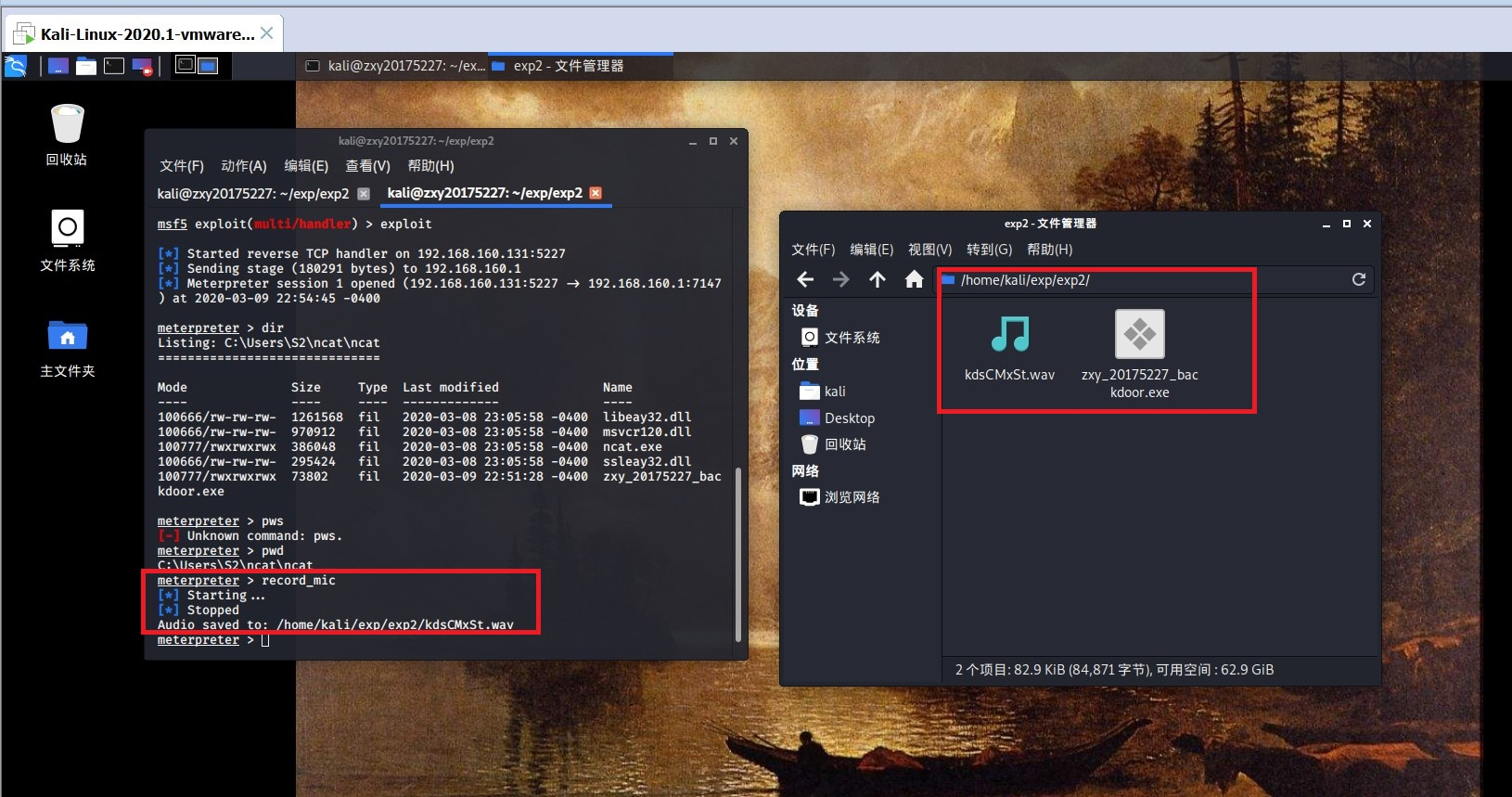Open the file manager 文件(F) menu
This screenshot has height=797, width=1512.
[x=814, y=250]
